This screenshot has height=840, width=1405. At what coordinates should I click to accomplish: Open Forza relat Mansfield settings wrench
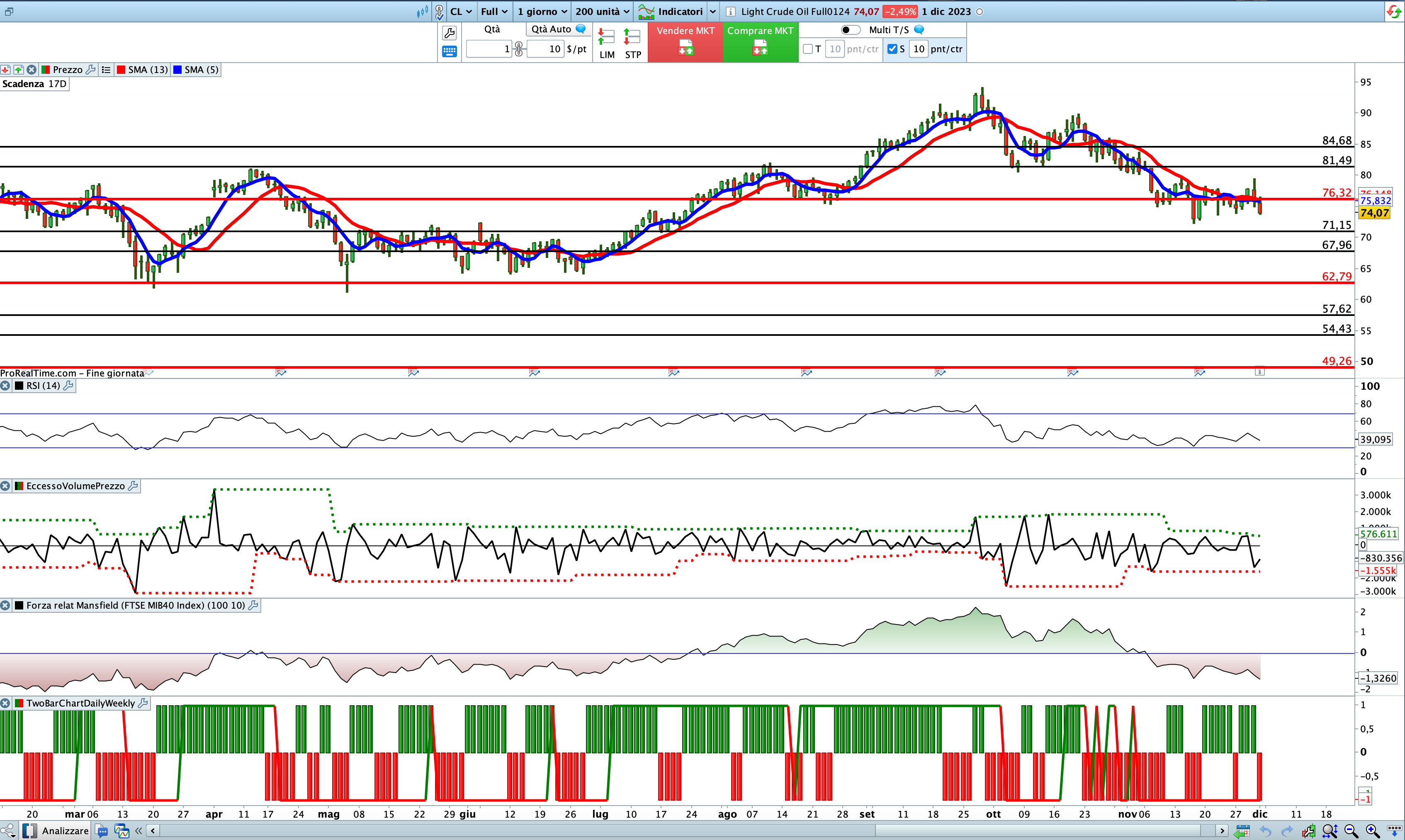coord(253,605)
